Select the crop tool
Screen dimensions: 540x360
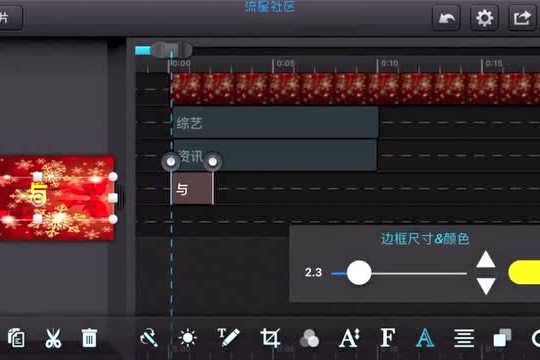point(270,338)
